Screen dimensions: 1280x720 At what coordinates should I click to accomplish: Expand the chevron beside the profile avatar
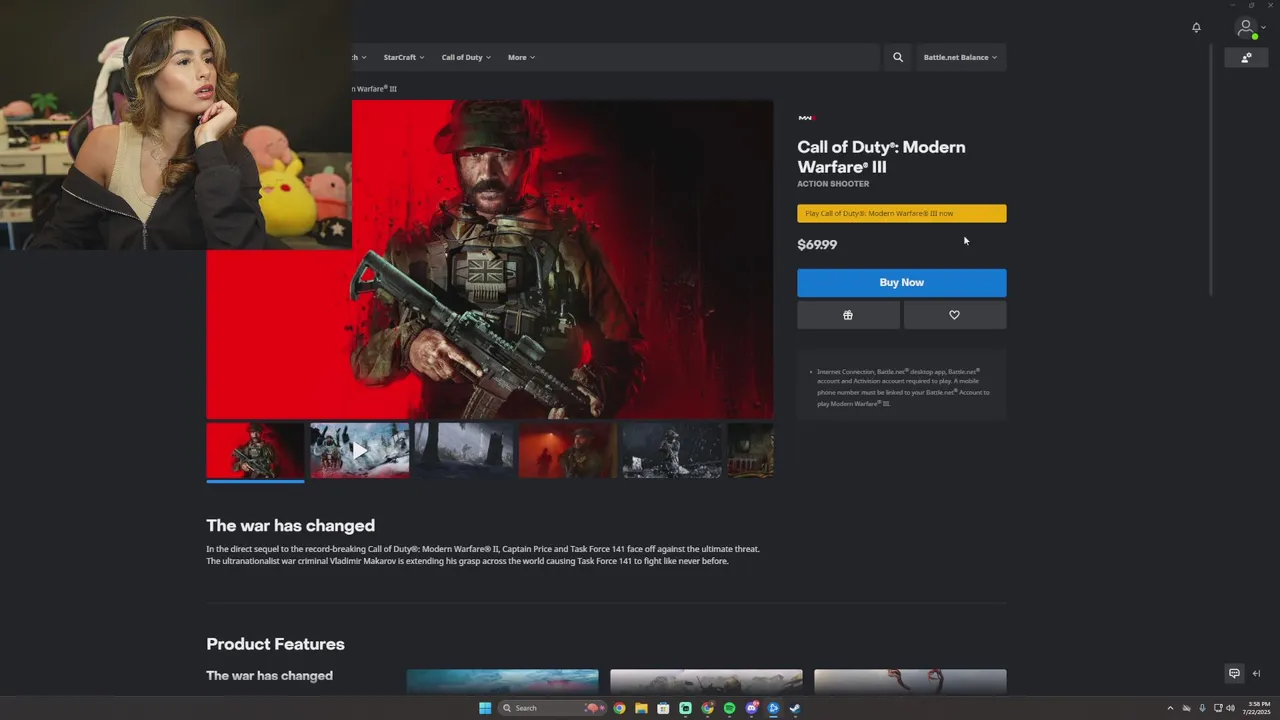[x=1263, y=29]
